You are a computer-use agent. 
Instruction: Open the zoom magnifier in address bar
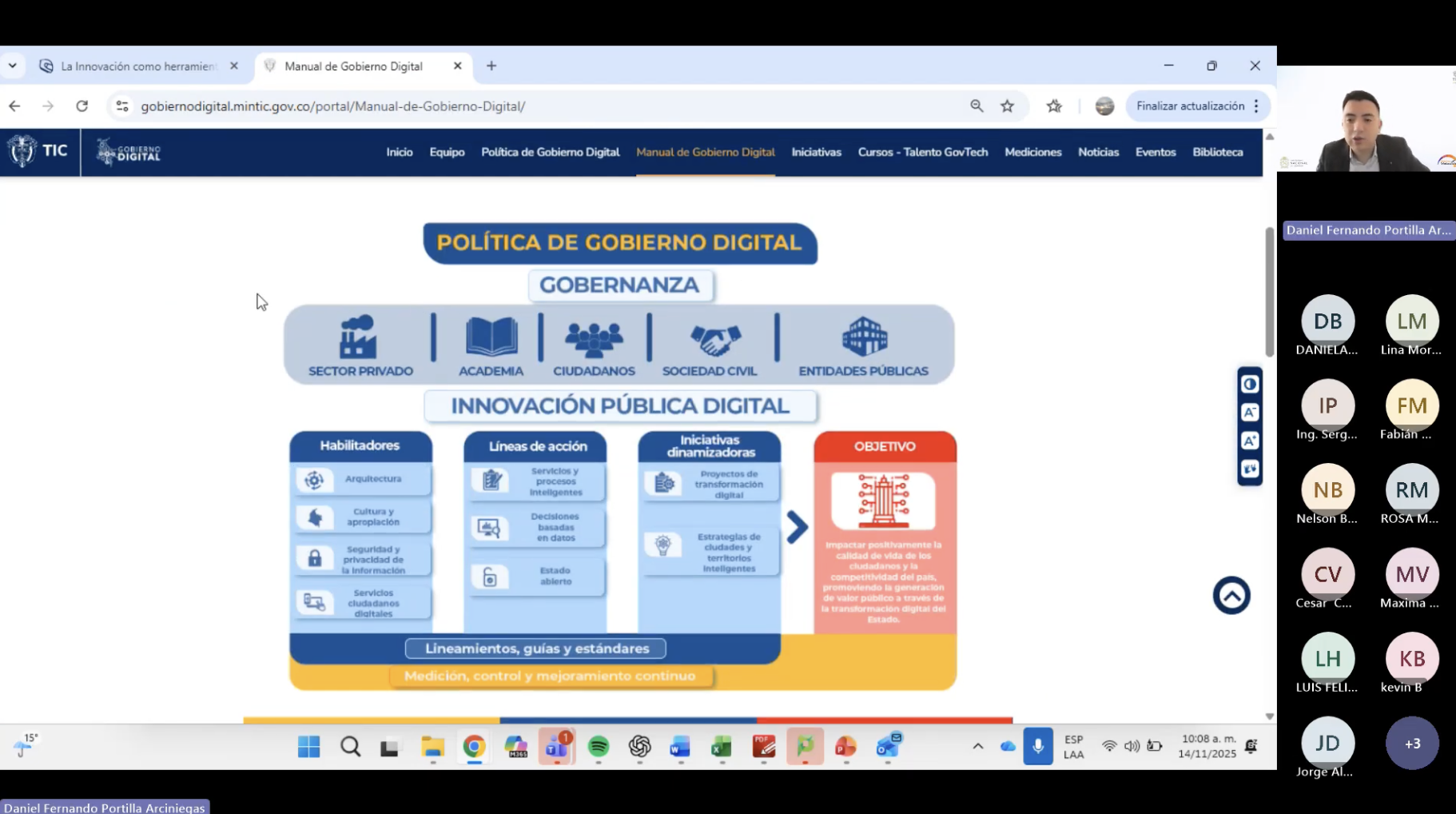click(x=977, y=106)
